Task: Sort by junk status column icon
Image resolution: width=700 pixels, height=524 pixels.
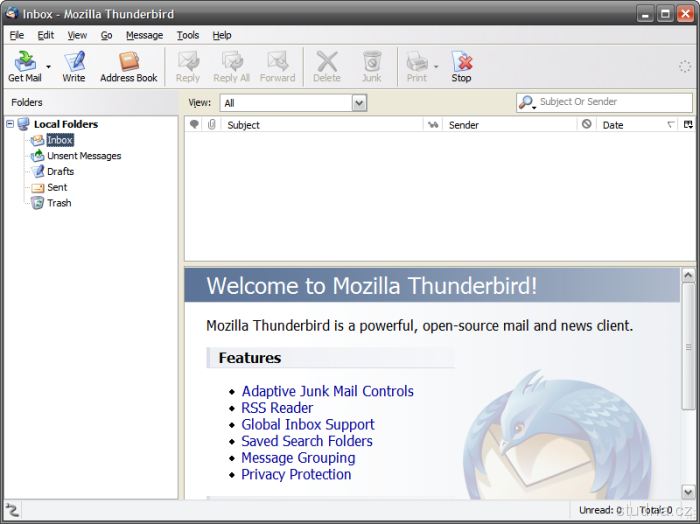Action: pos(586,125)
